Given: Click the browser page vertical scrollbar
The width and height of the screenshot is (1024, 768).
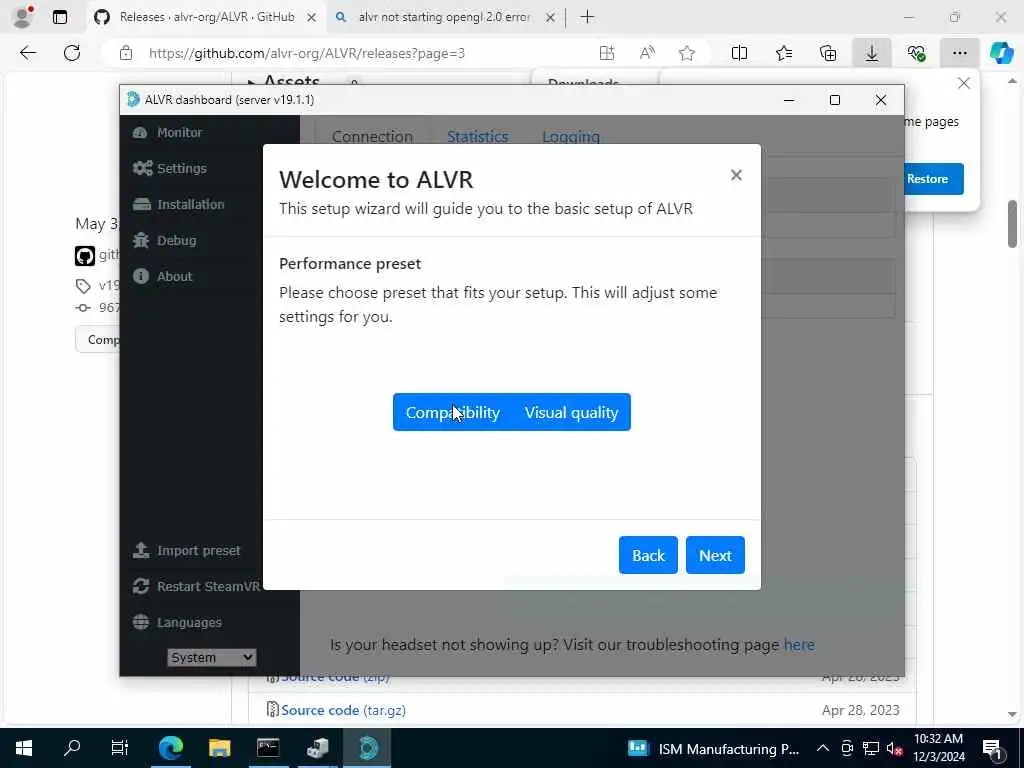Looking at the screenshot, I should point(1012,224).
